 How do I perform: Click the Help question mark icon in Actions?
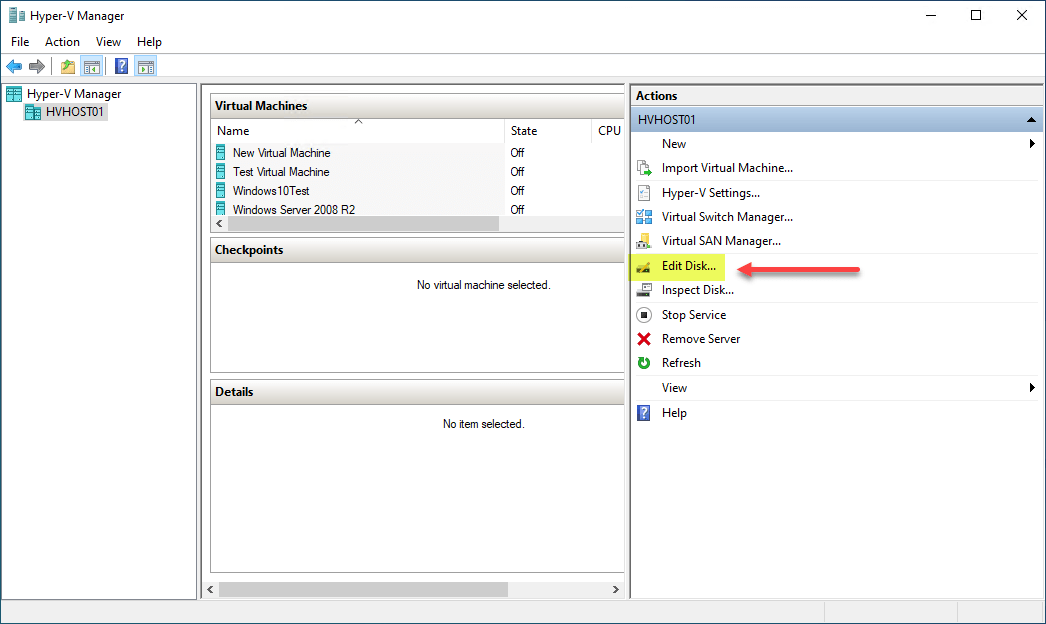click(644, 412)
